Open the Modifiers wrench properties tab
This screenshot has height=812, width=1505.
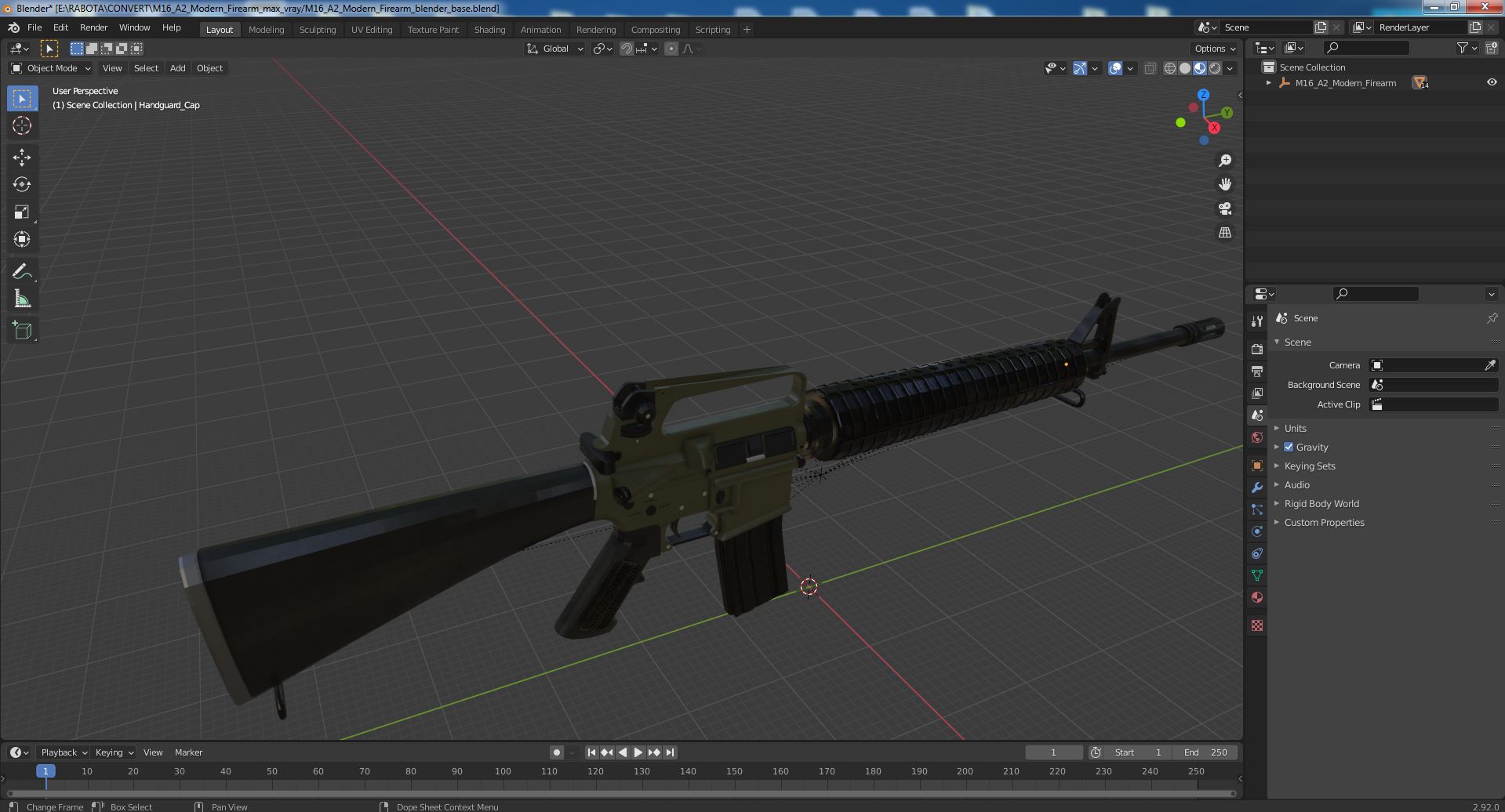coord(1257,488)
